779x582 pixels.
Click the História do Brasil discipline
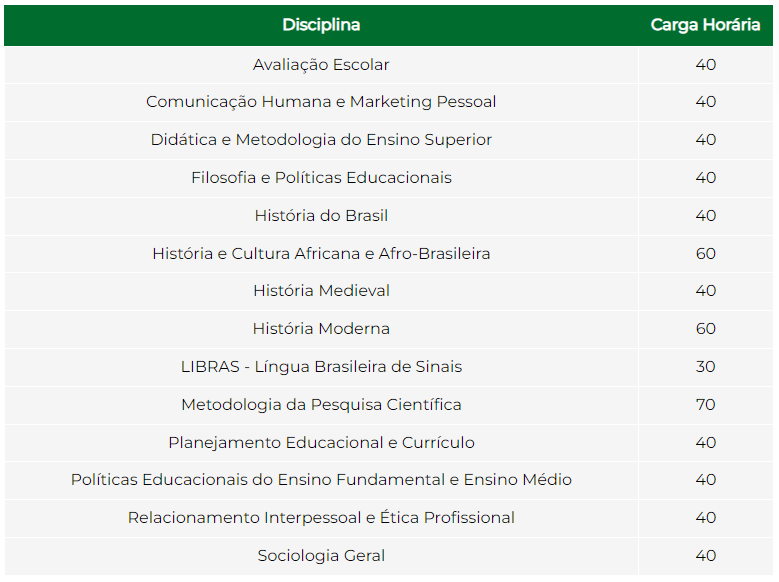tap(321, 216)
